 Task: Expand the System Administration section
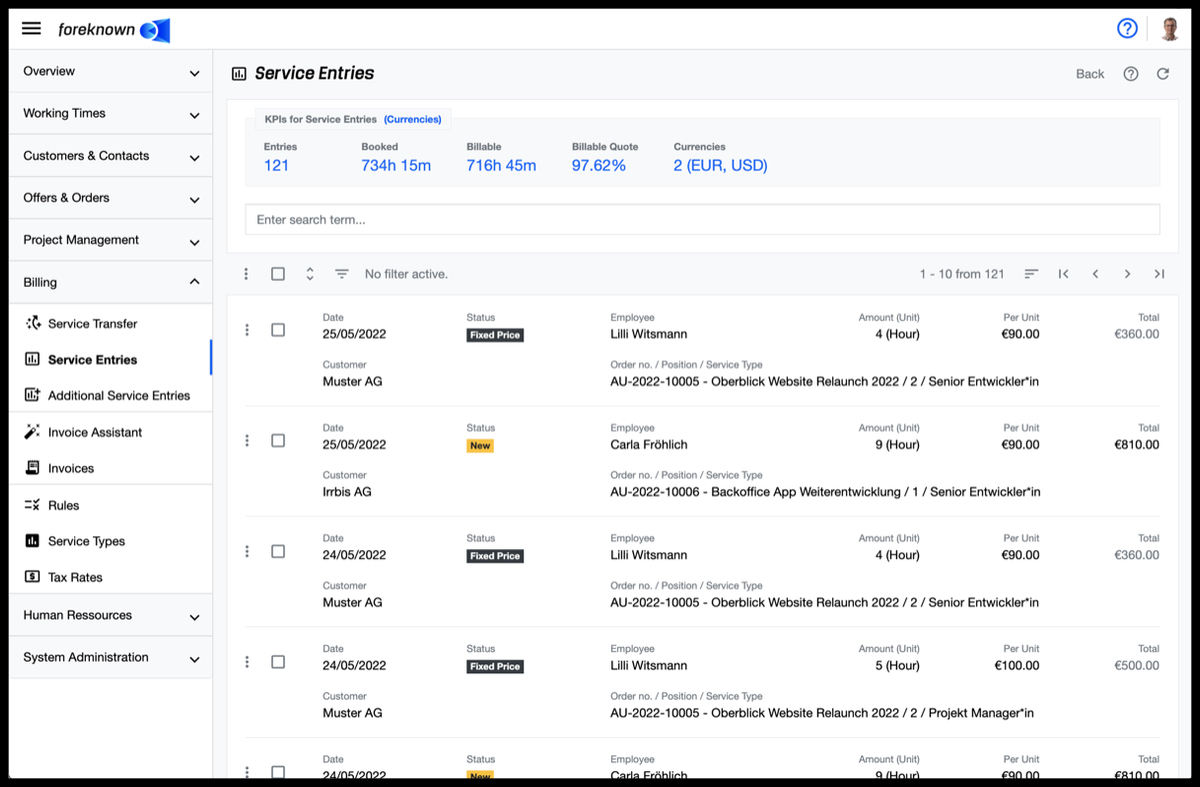(x=110, y=658)
